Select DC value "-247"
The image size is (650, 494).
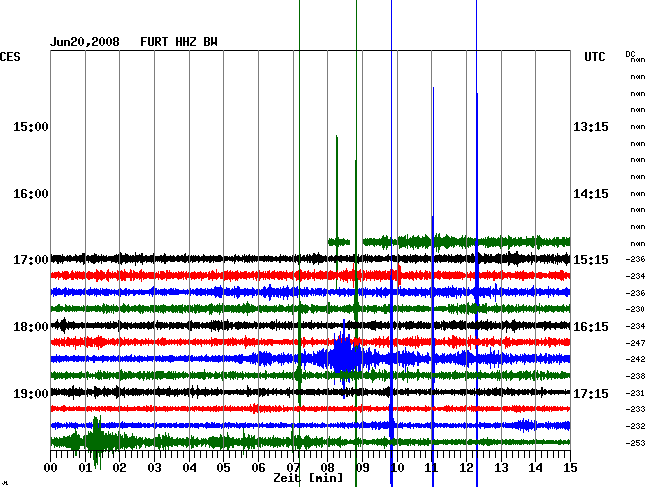click(635, 343)
